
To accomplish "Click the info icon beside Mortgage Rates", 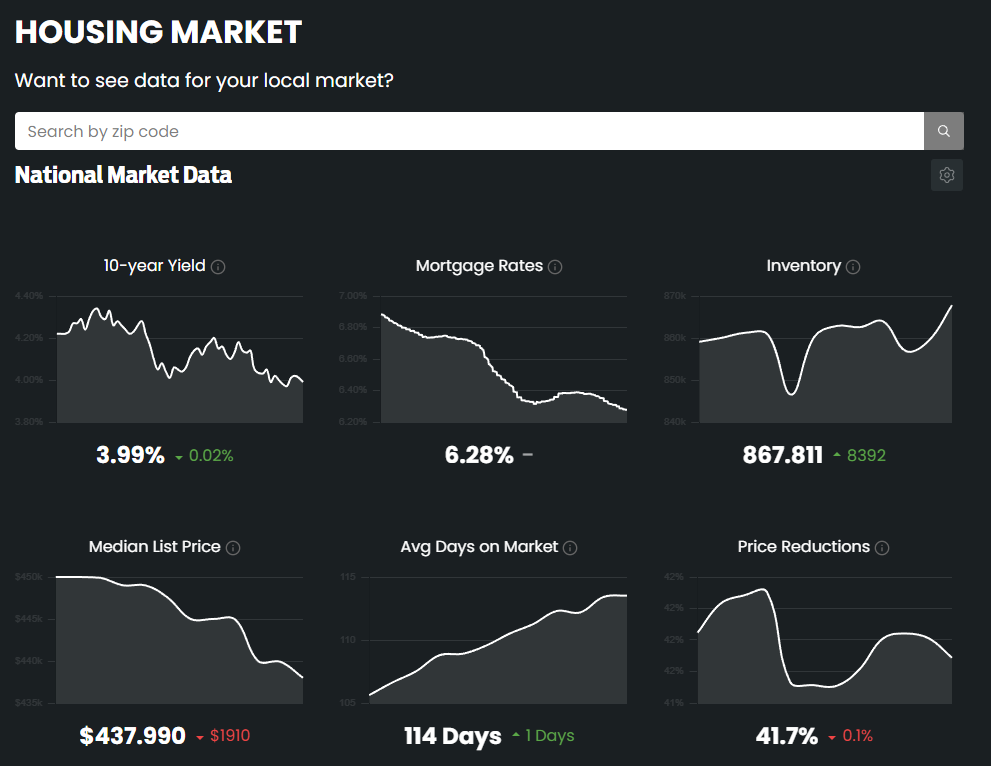I will (555, 267).
